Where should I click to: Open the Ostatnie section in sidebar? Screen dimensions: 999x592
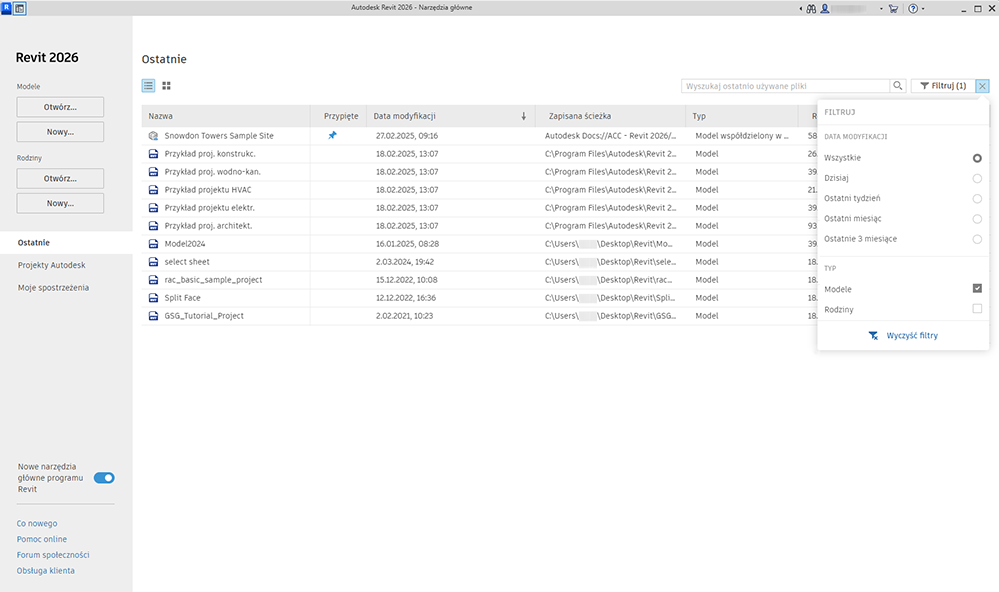(x=66, y=243)
